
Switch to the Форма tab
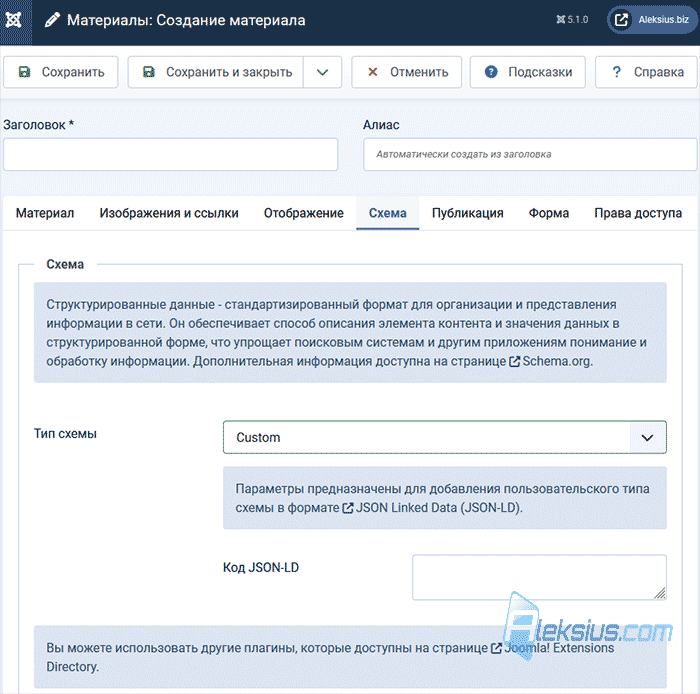(549, 213)
